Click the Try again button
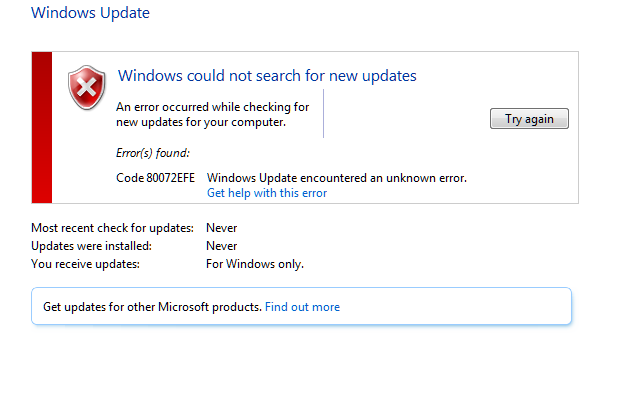The height and width of the screenshot is (400, 619). click(x=529, y=118)
